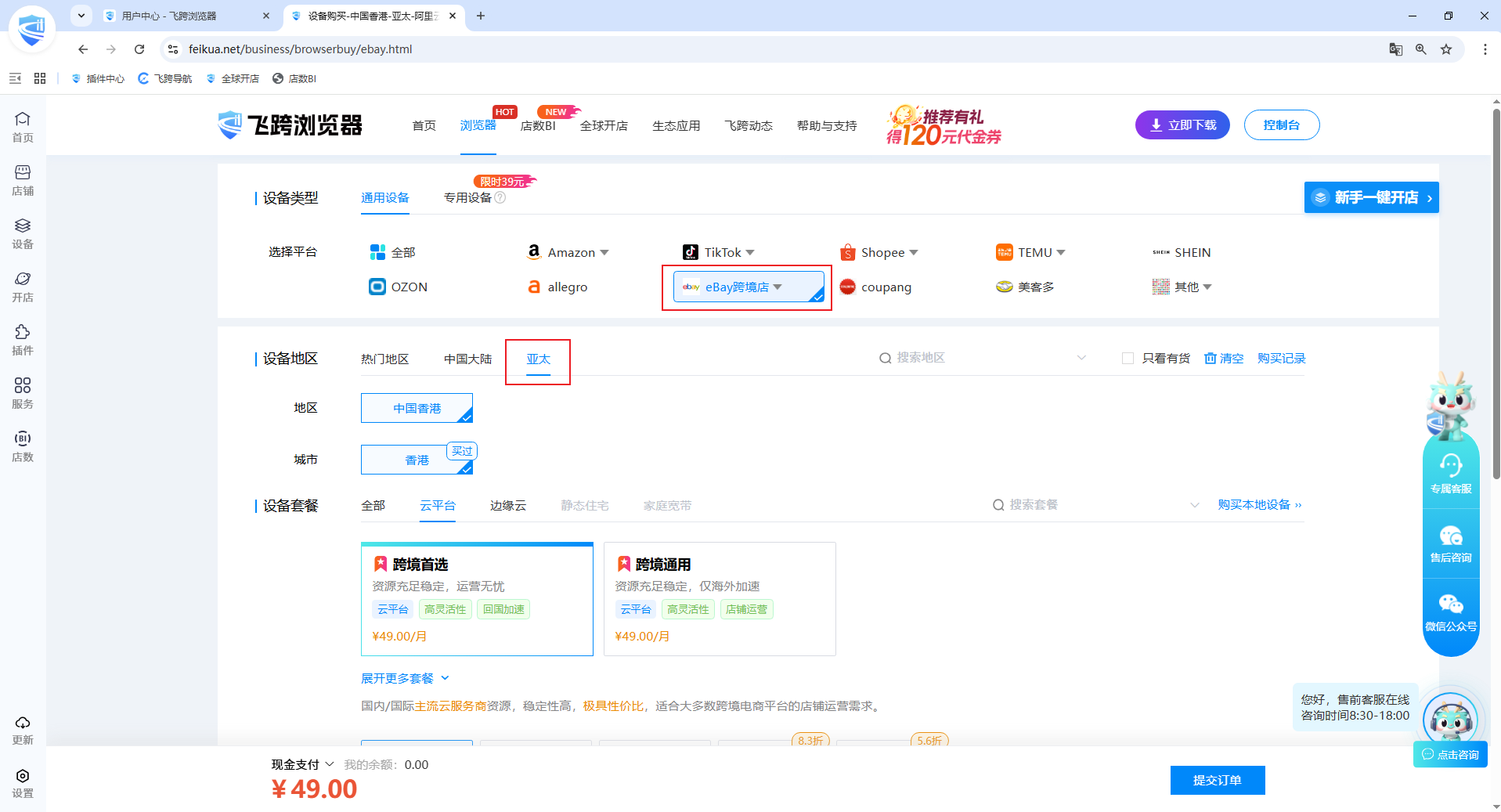Select the coupang platform

(x=875, y=287)
